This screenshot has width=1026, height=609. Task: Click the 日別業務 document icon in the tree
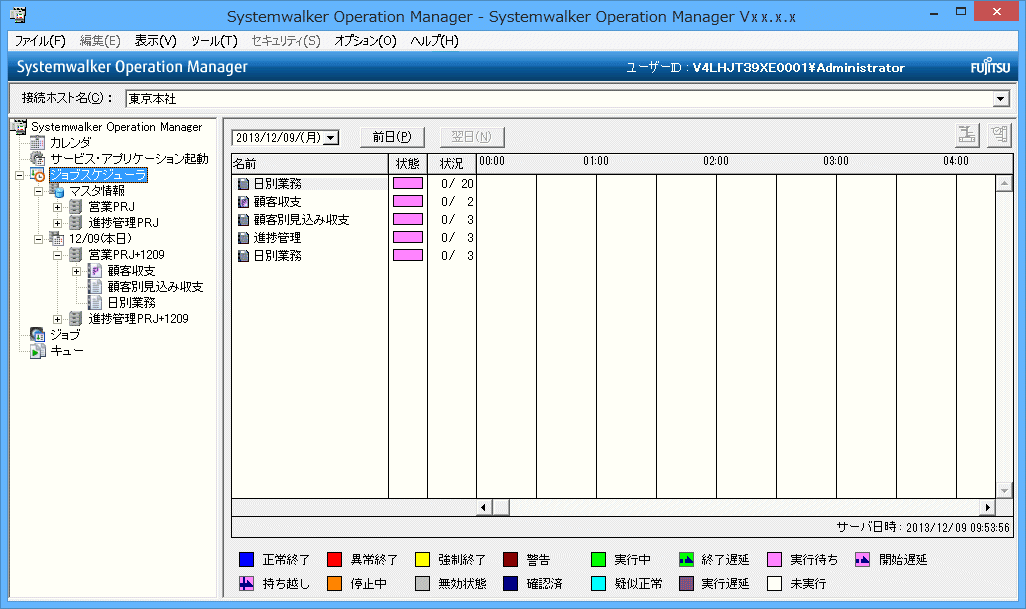[96, 302]
